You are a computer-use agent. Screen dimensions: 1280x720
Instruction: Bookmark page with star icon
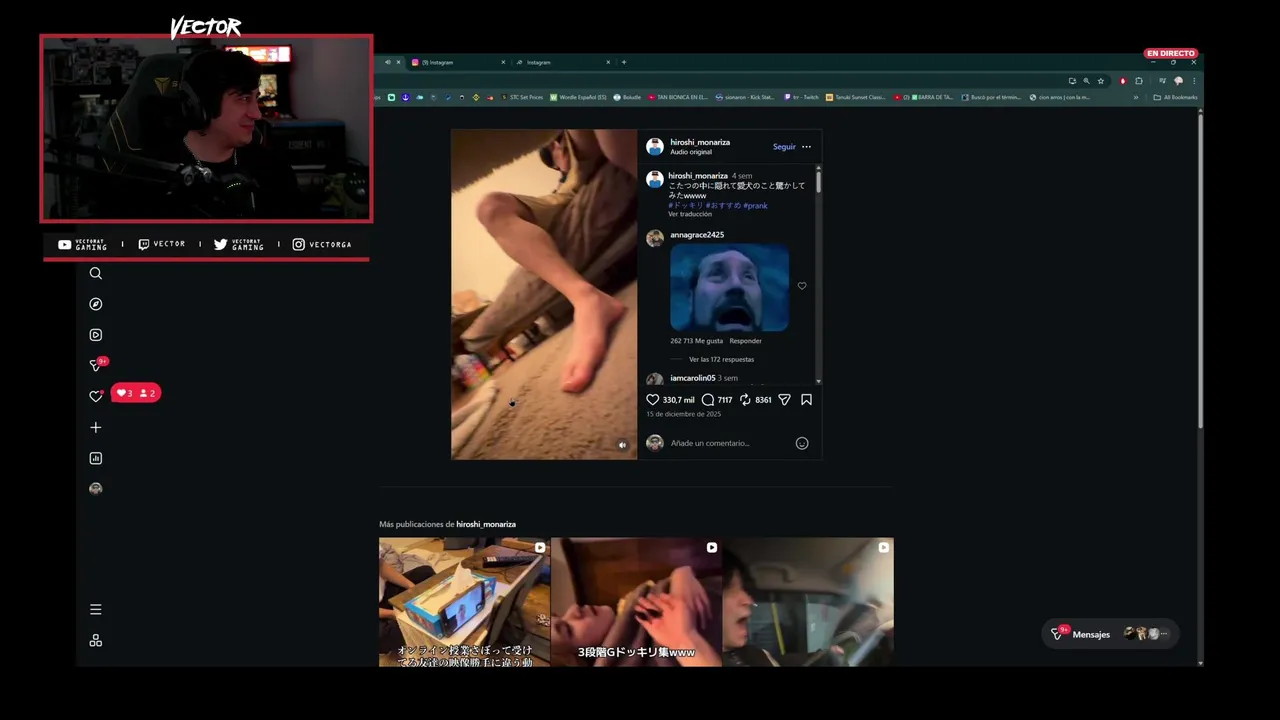(1101, 81)
